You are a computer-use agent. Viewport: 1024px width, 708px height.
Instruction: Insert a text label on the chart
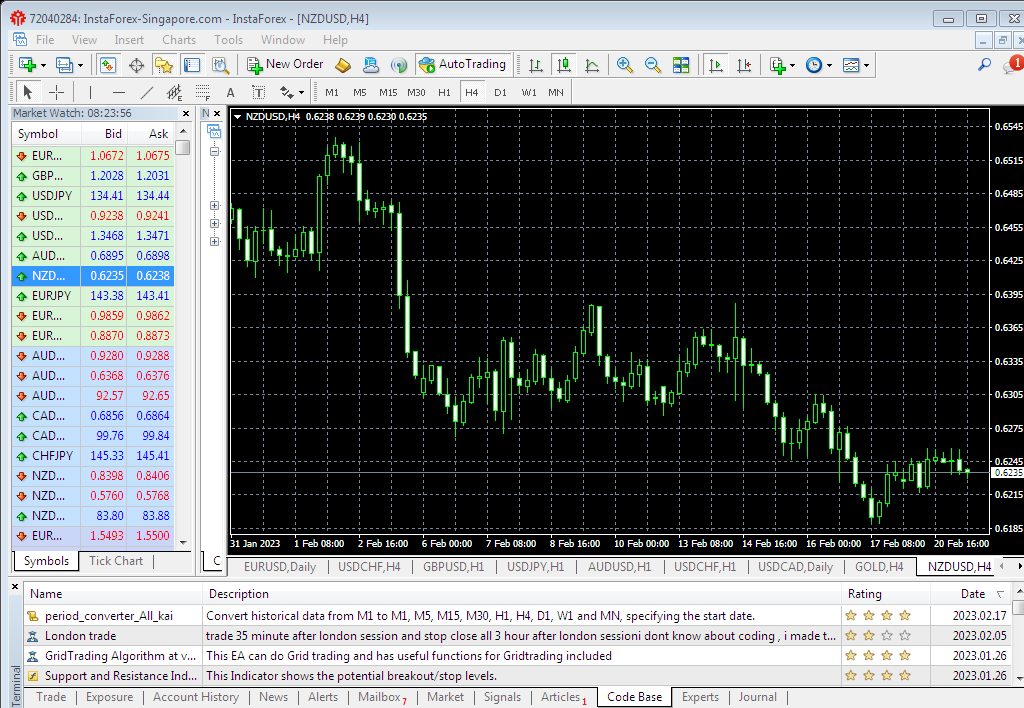click(x=260, y=92)
